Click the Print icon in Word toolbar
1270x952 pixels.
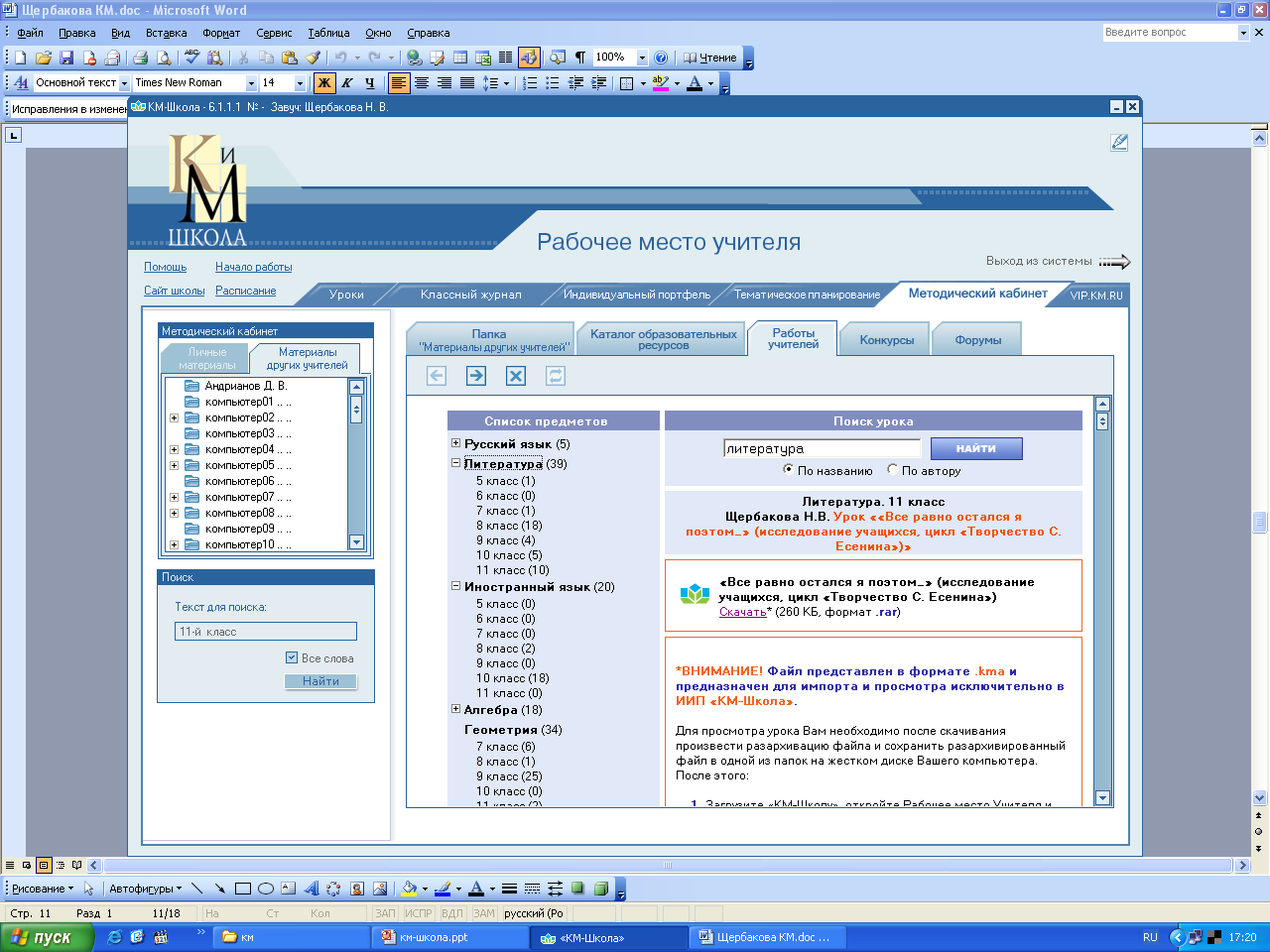(140, 58)
